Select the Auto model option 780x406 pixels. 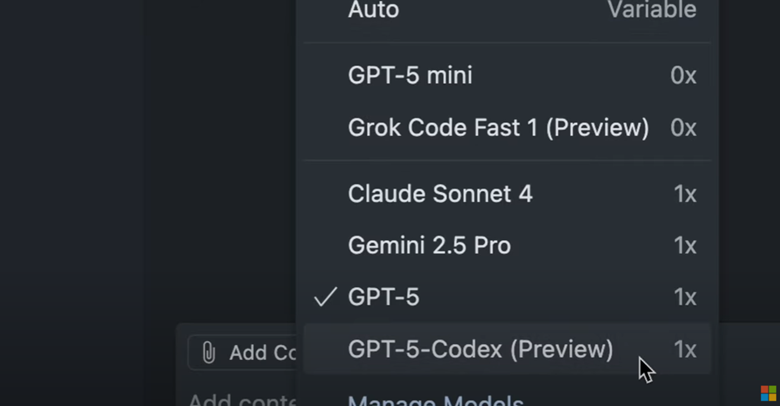click(x=374, y=10)
